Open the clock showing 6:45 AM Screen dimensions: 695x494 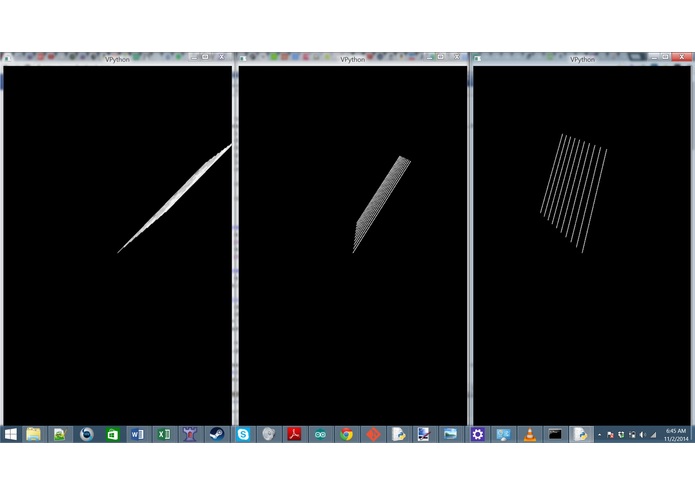[676, 434]
